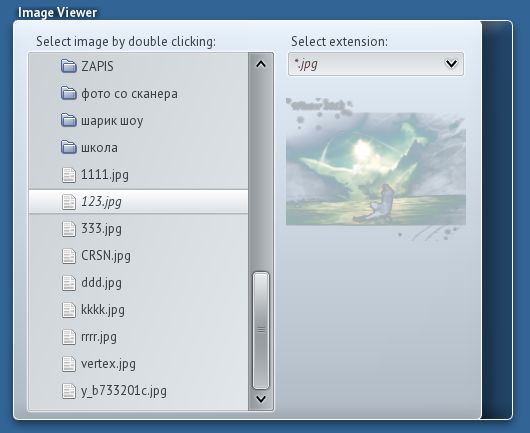Viewport: 530px width, 433px height.
Task: Click the file icon next to 1111.jpg
Action: tap(69, 175)
